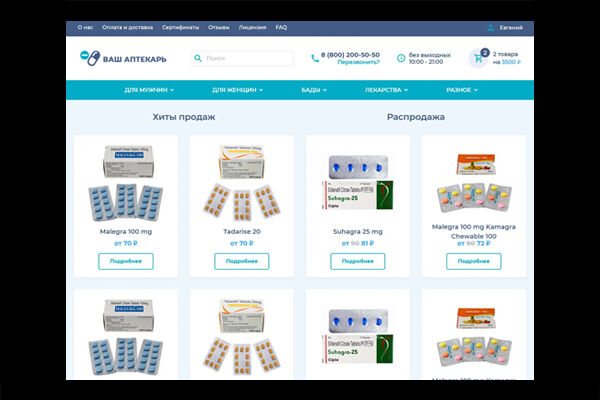Expand the Лекарства menu
The width and height of the screenshot is (600, 400).
pos(386,90)
